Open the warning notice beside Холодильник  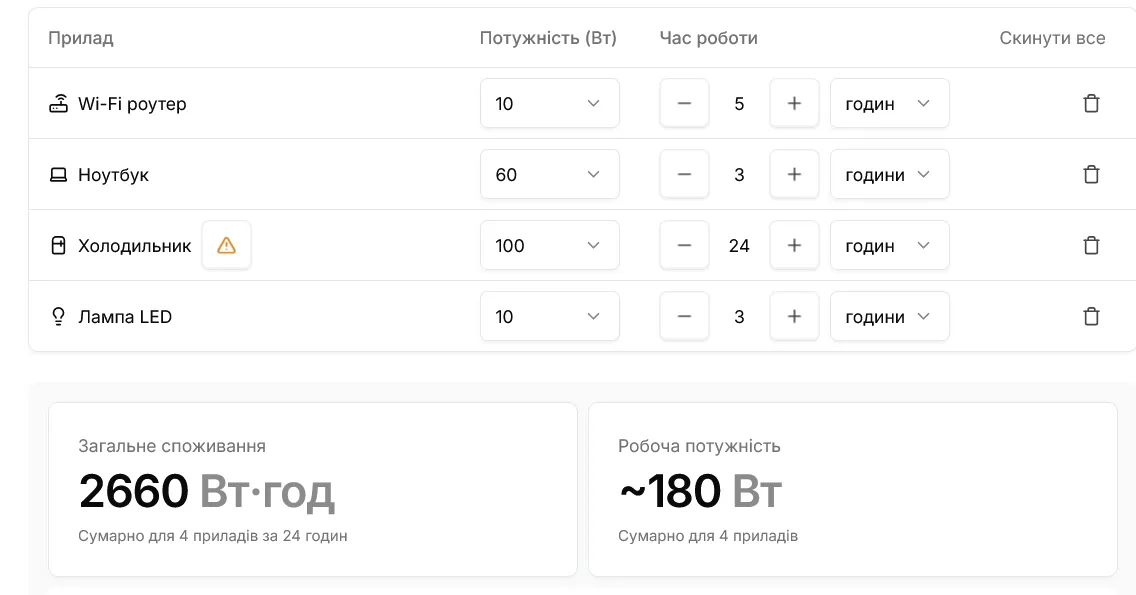(226, 244)
